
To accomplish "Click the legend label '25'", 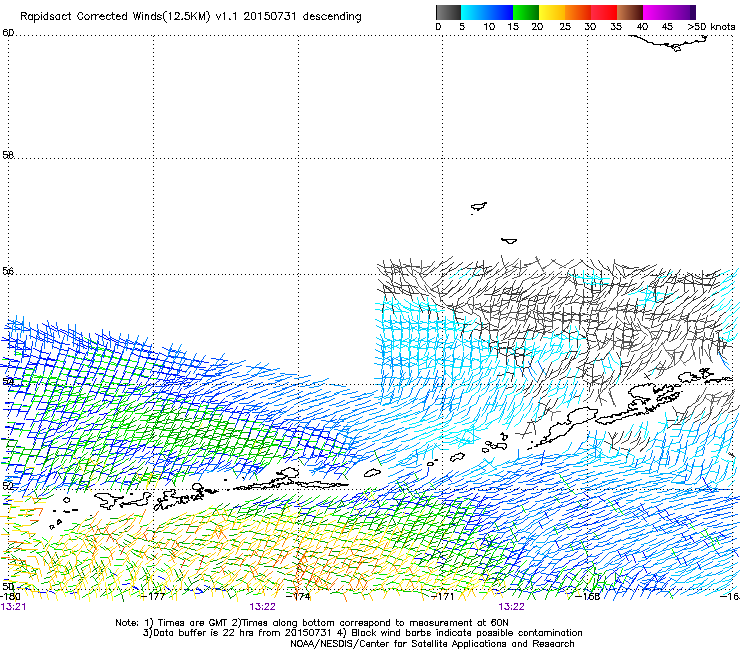I will [x=565, y=27].
